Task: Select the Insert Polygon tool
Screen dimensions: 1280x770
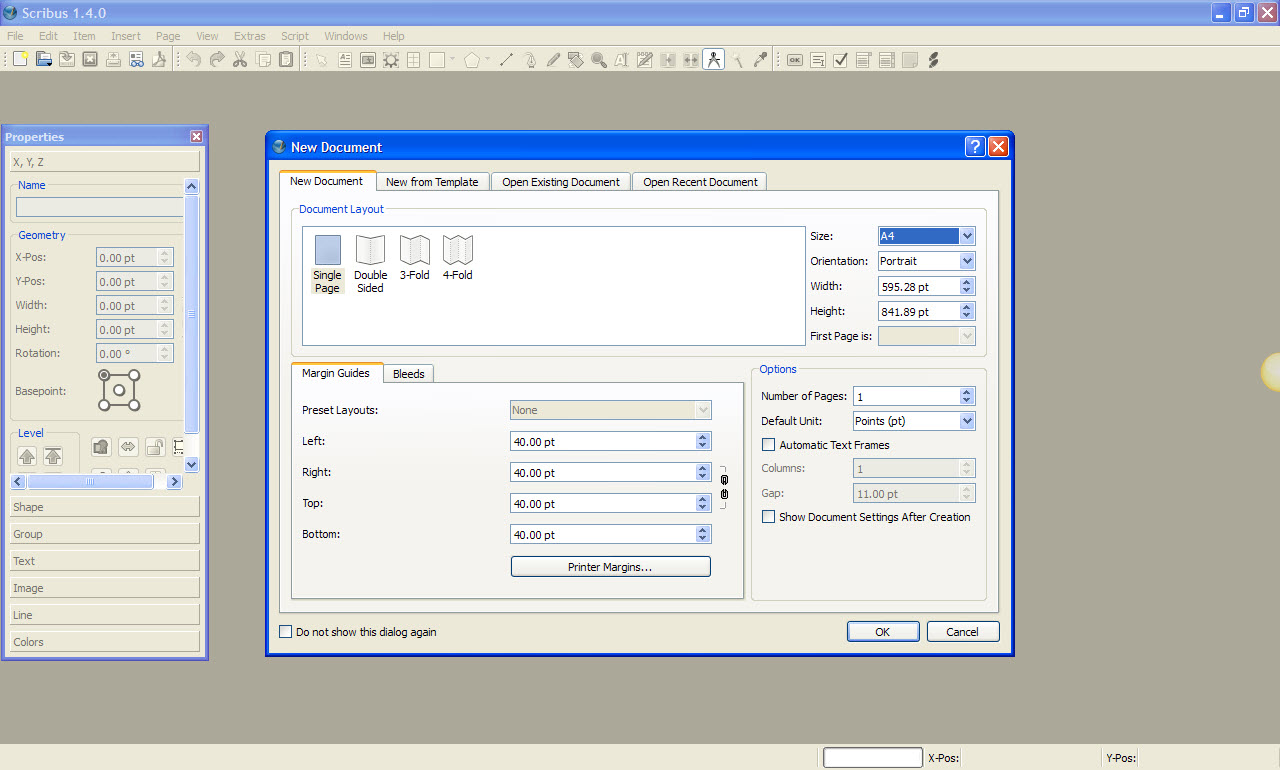Action: tap(471, 59)
